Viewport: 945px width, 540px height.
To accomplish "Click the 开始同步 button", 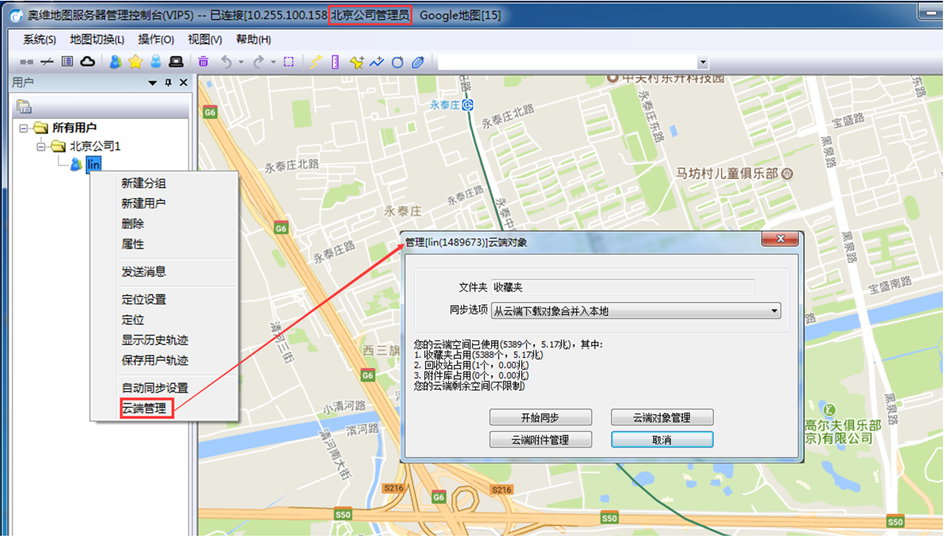I will click(x=540, y=418).
